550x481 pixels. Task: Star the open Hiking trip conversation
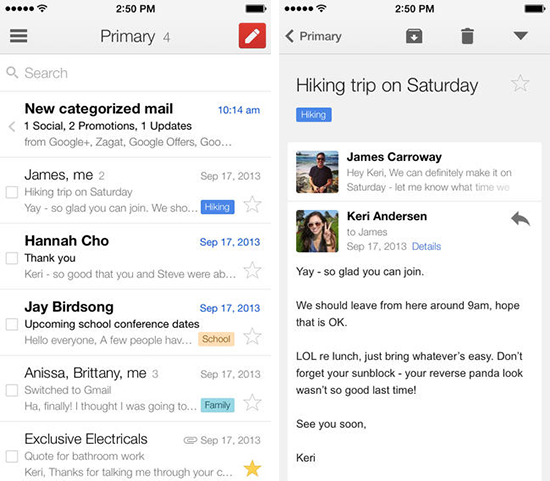coord(520,83)
